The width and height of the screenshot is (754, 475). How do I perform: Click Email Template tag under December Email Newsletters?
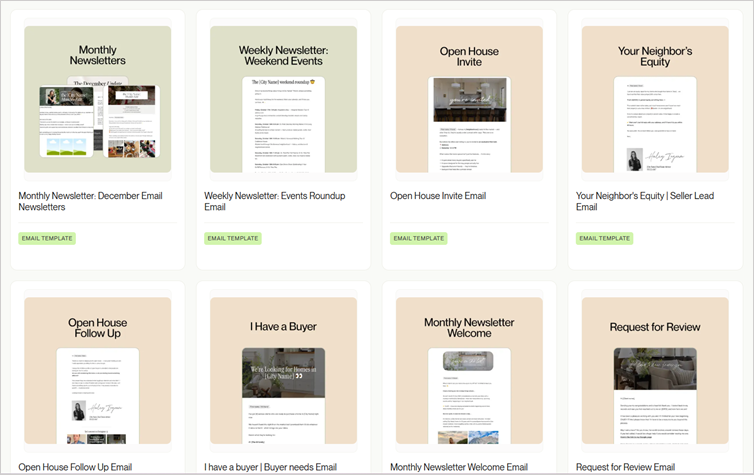click(x=47, y=238)
